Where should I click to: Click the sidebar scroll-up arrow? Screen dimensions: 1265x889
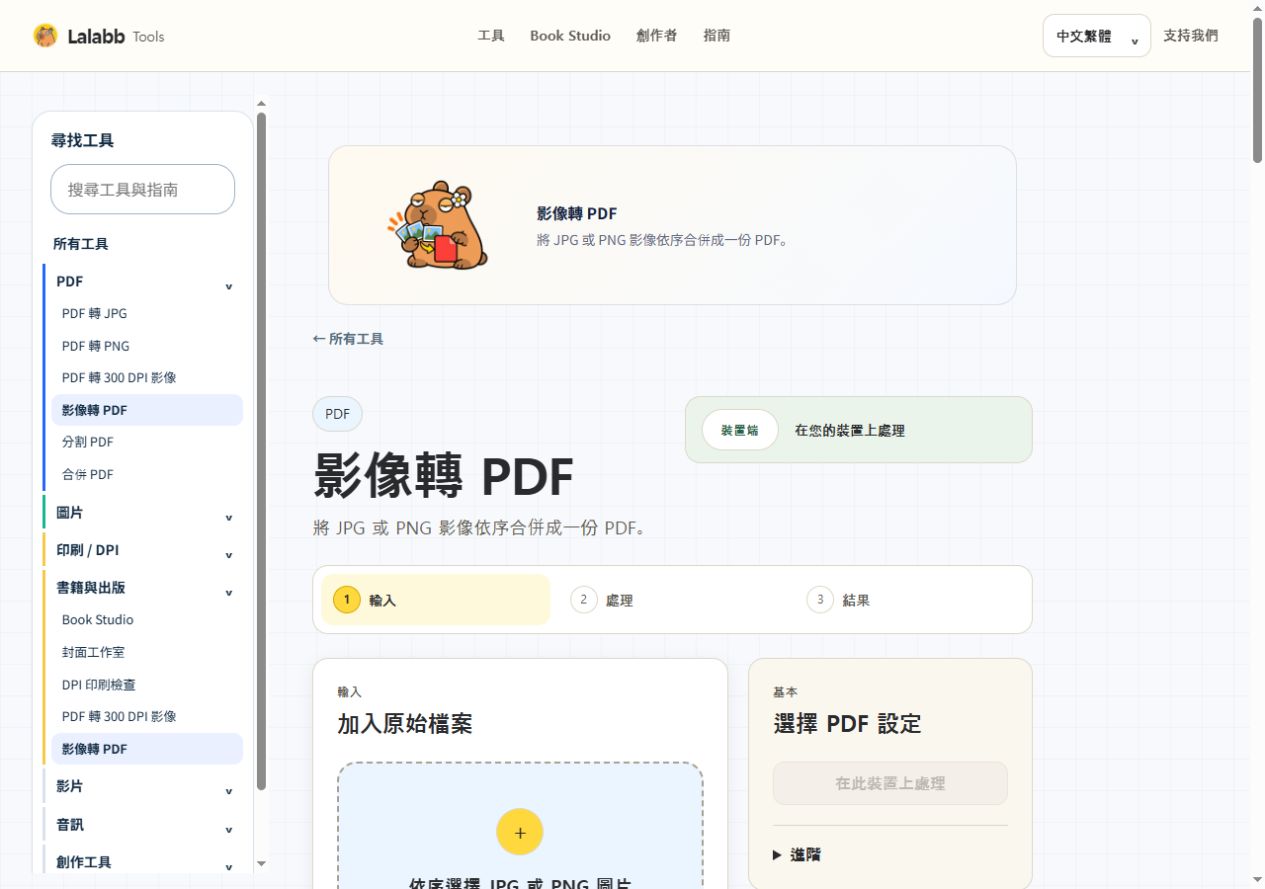pos(262,102)
